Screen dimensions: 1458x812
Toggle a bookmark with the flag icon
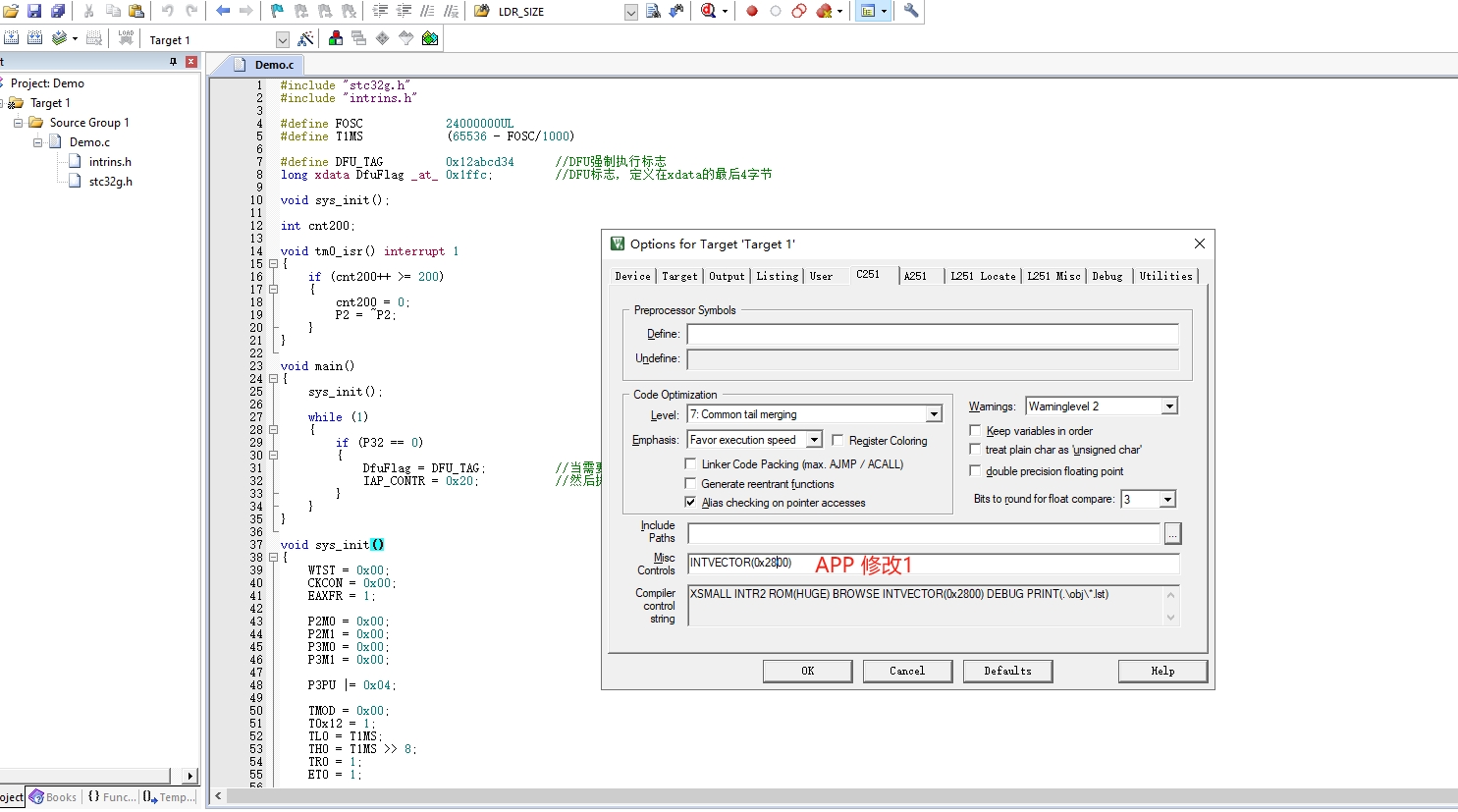click(277, 11)
